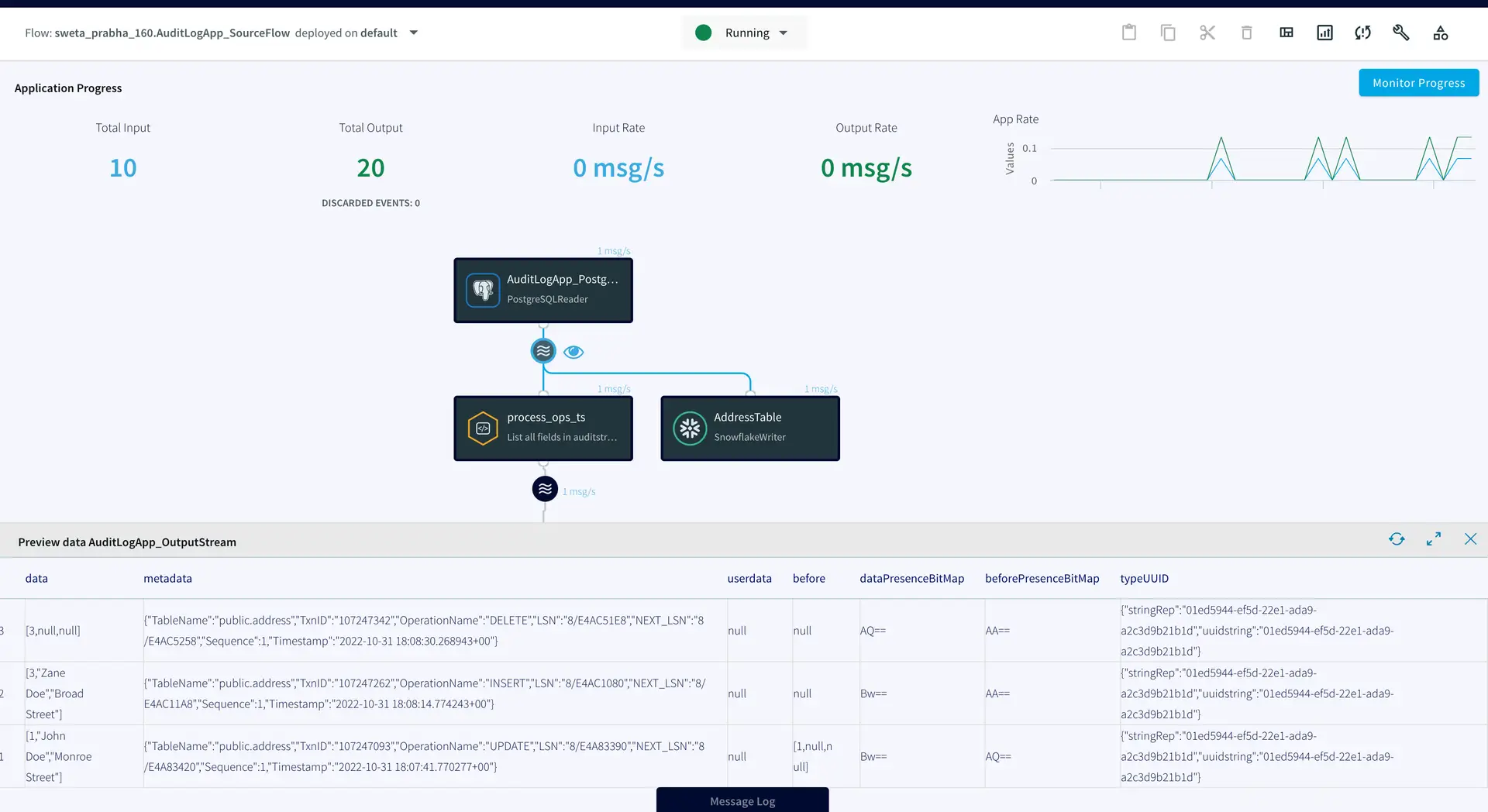The image size is (1488, 812).
Task: Open the bar chart statistics icon
Action: 1324,33
